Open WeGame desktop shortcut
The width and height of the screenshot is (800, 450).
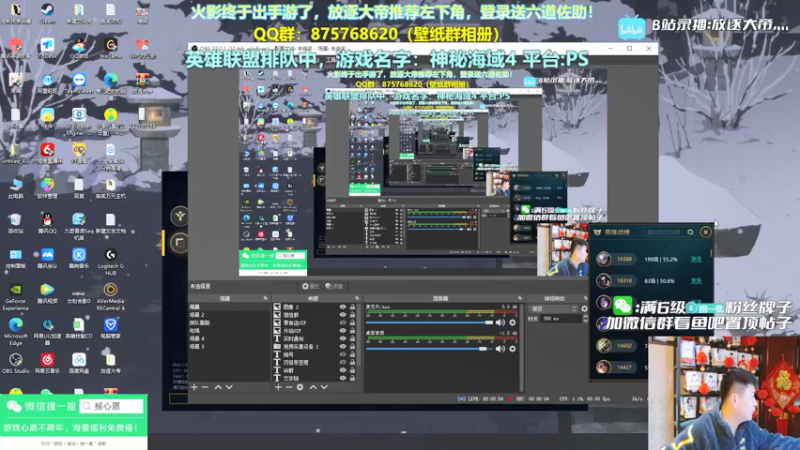point(111,48)
